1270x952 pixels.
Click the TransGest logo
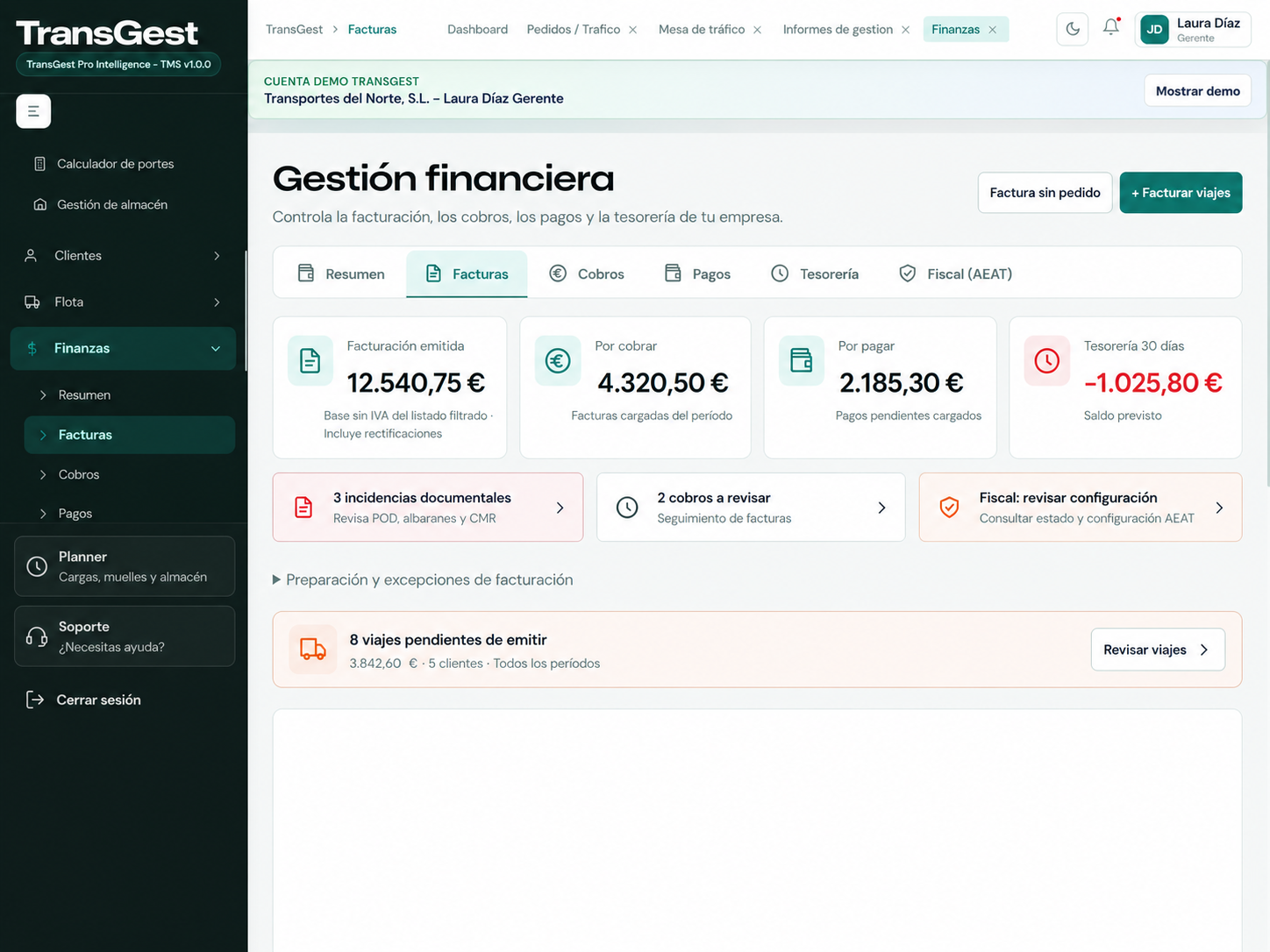click(107, 33)
